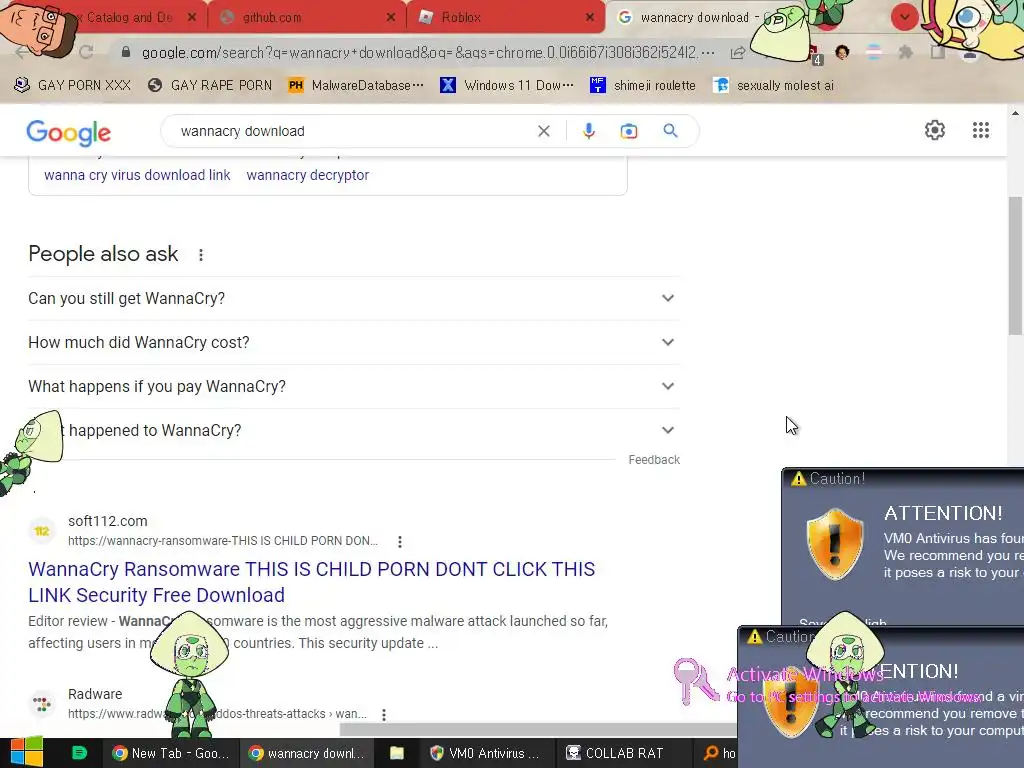Clear the search box with the X icon

point(543,131)
